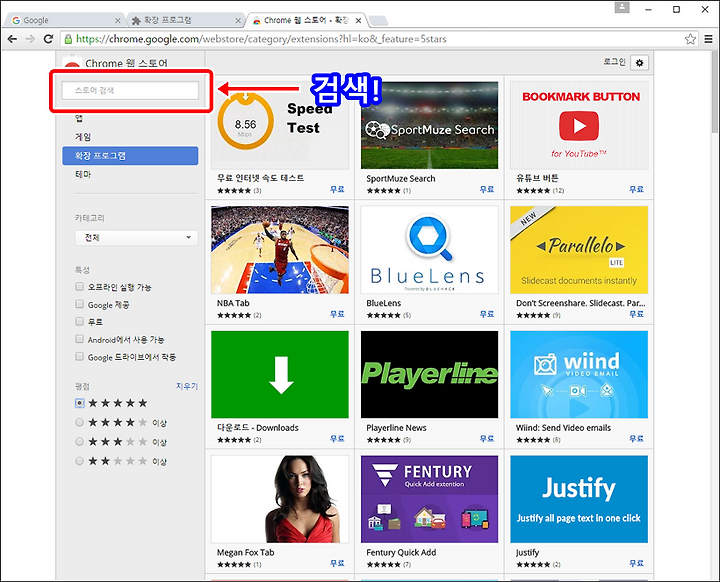Screen dimensions: 720x582
Task: Click the 다운로드 - Downloads title
Action: 258,428
